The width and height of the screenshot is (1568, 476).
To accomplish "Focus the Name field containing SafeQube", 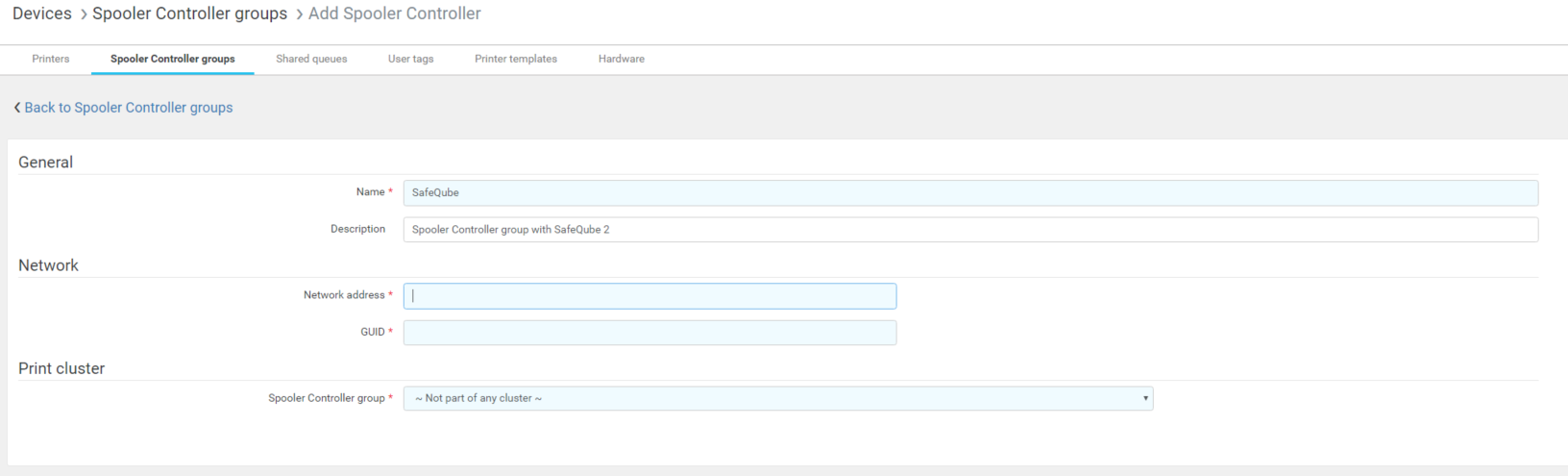I will 970,192.
